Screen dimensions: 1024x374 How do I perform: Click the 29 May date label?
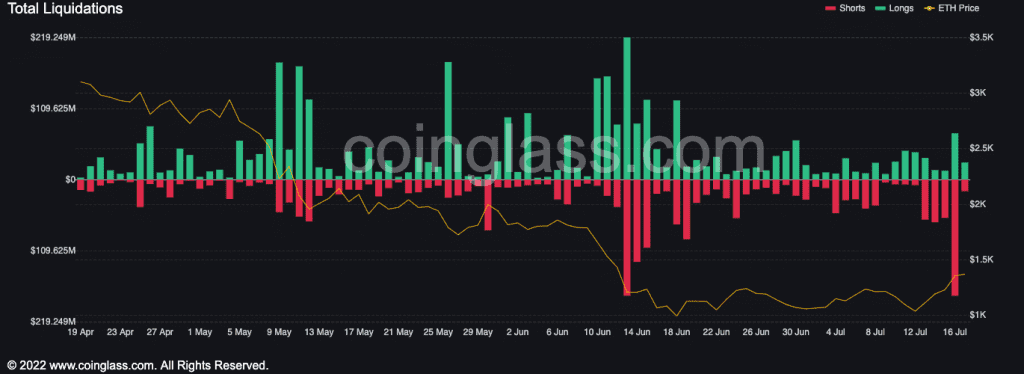[478, 332]
